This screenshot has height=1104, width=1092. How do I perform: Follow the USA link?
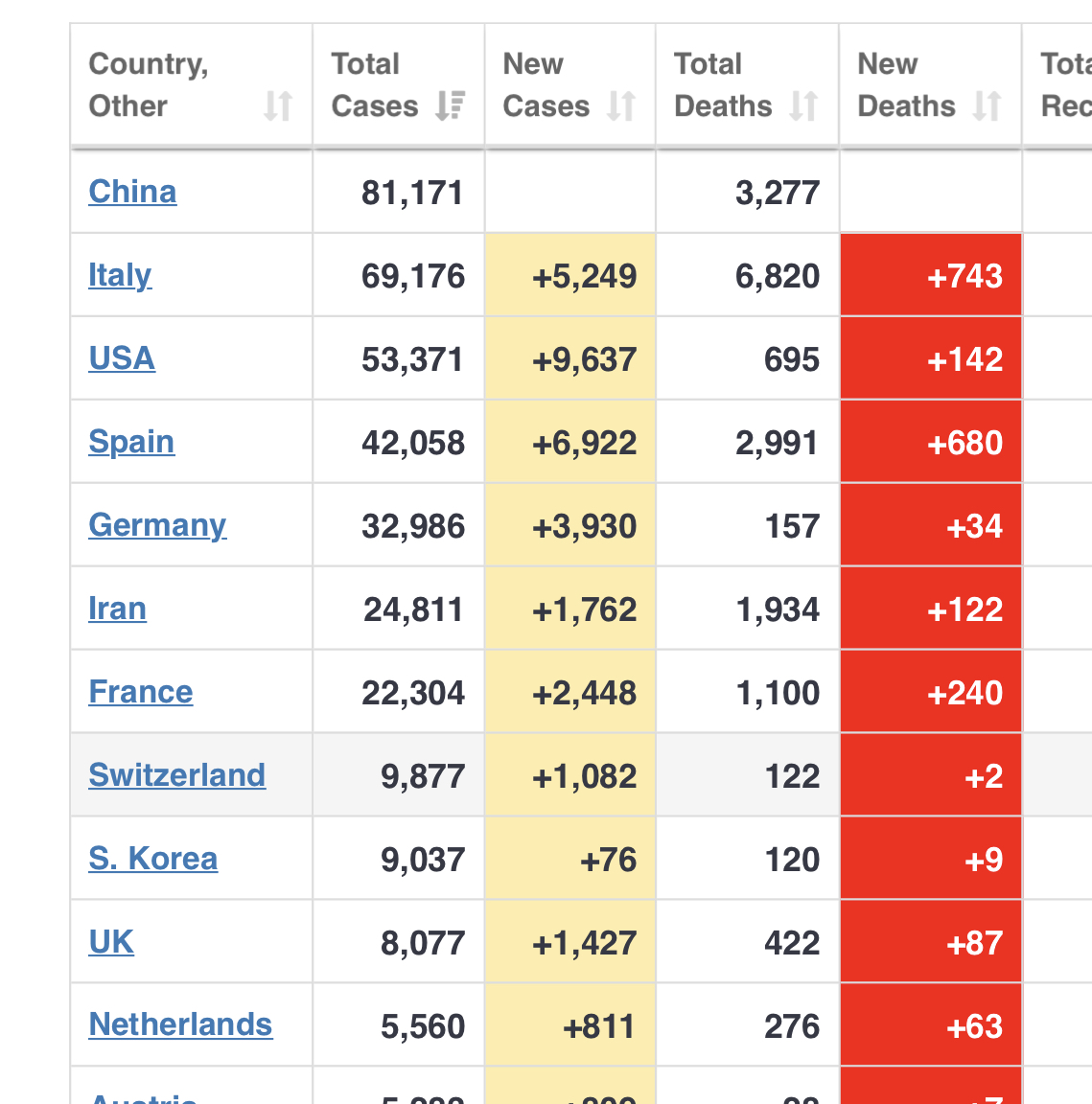[x=122, y=358]
